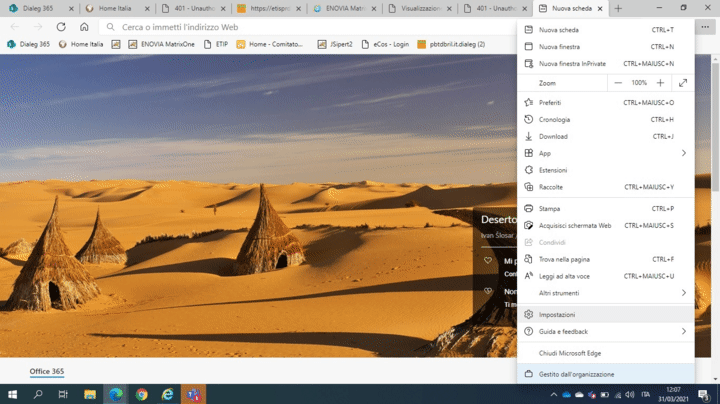Open Nuova finestra InPrivate
720x404 pixels.
[573, 63]
